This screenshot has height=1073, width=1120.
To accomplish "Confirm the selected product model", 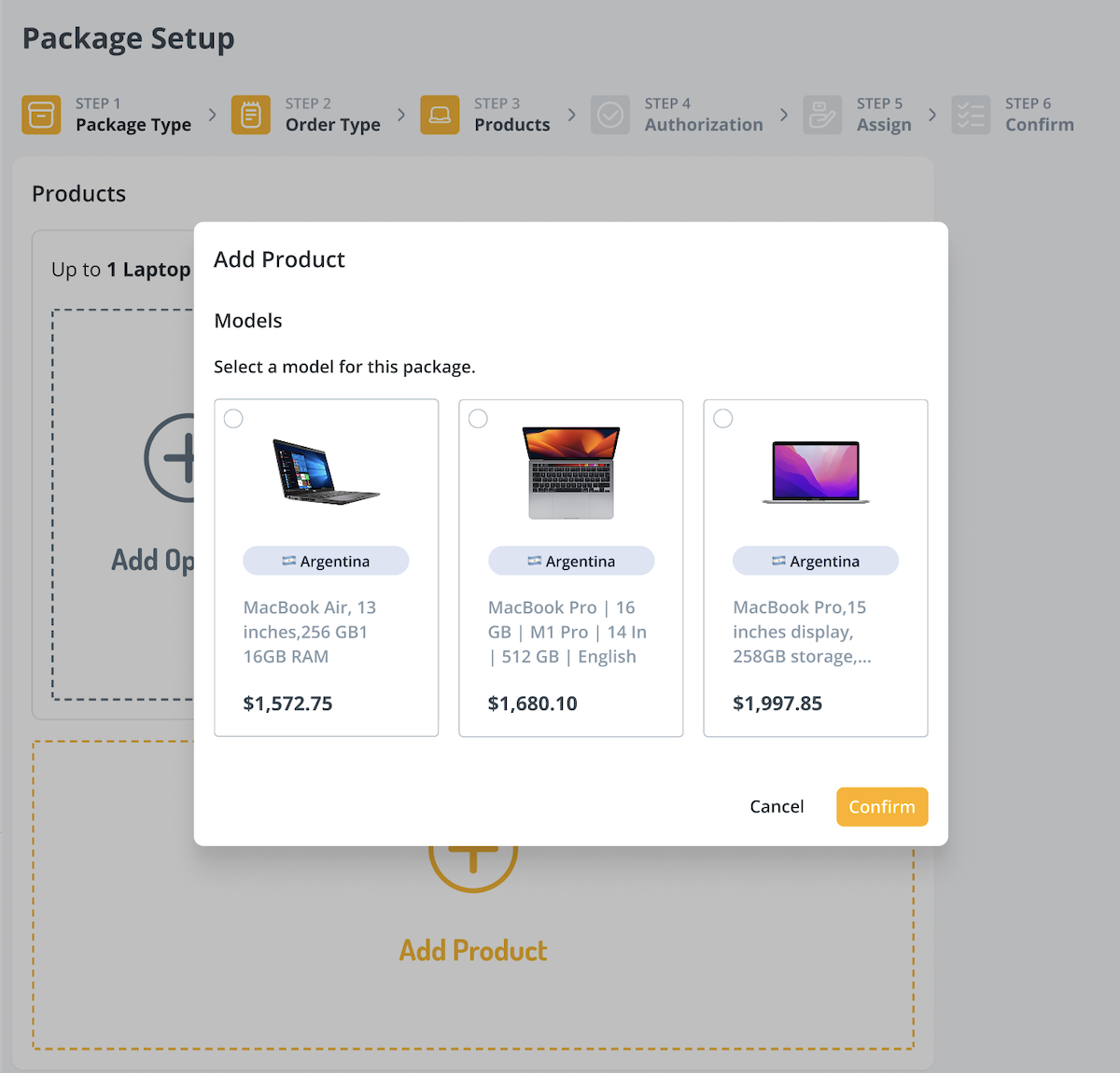I will pos(881,806).
